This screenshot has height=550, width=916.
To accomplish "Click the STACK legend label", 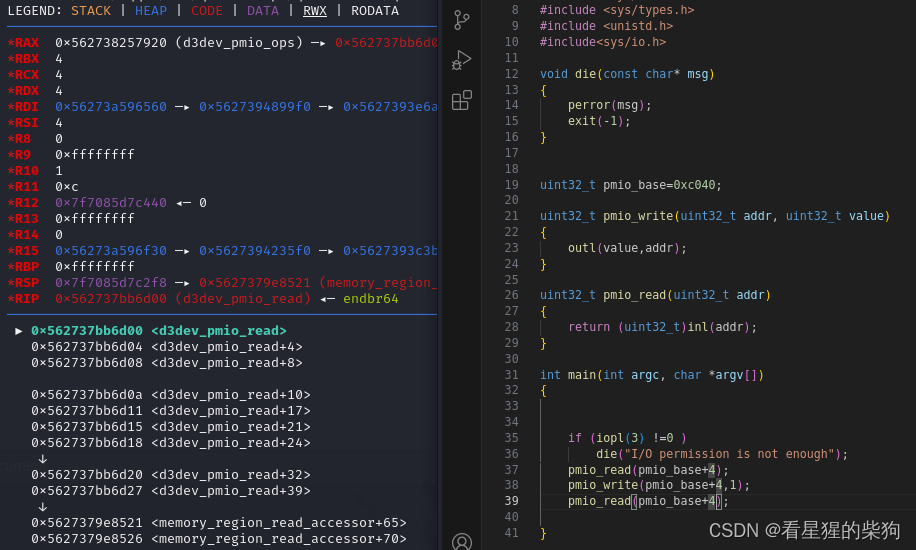I will (91, 11).
